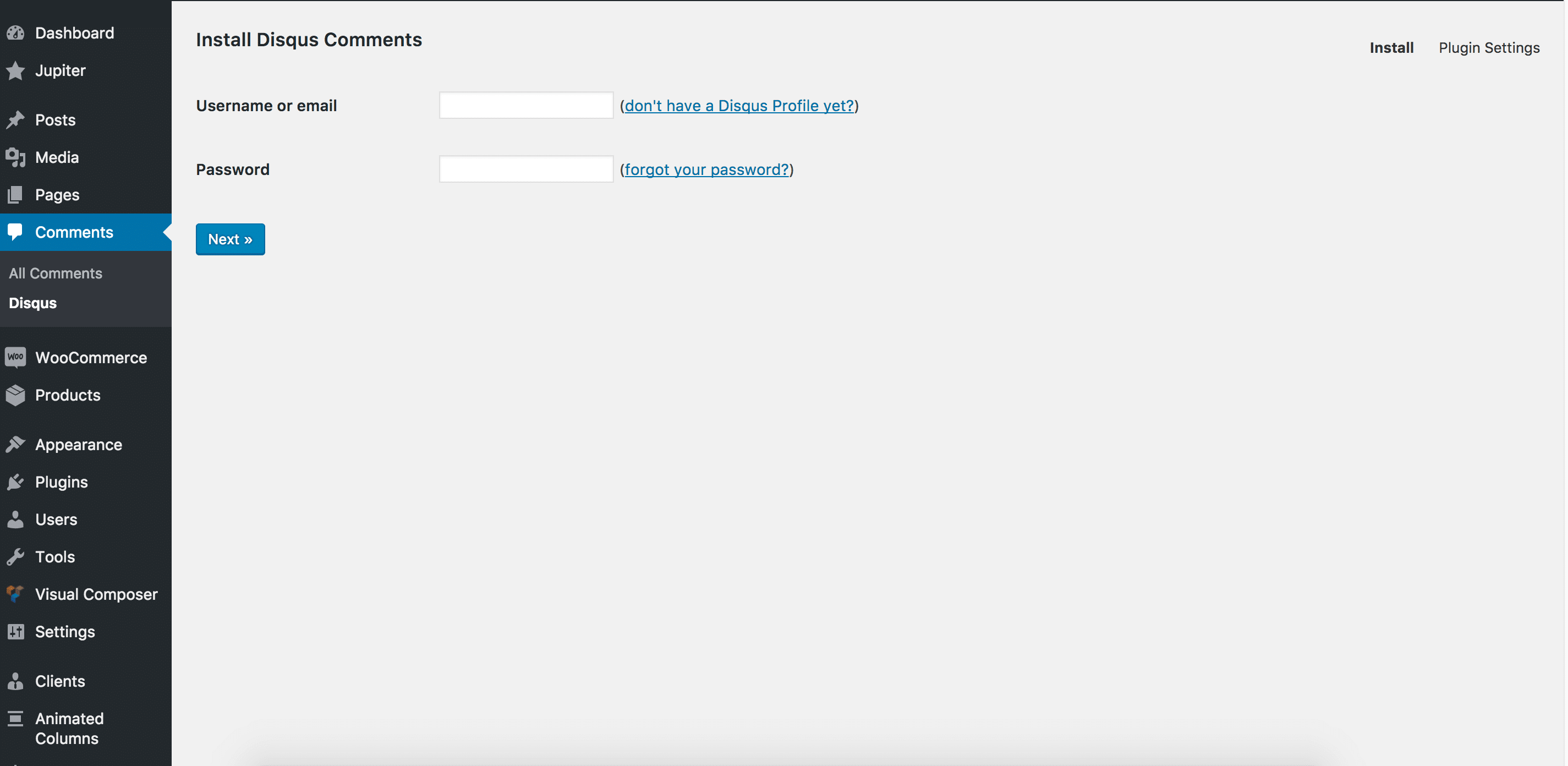Click the Animated Columns icon
The width and height of the screenshot is (1568, 766).
[x=15, y=719]
